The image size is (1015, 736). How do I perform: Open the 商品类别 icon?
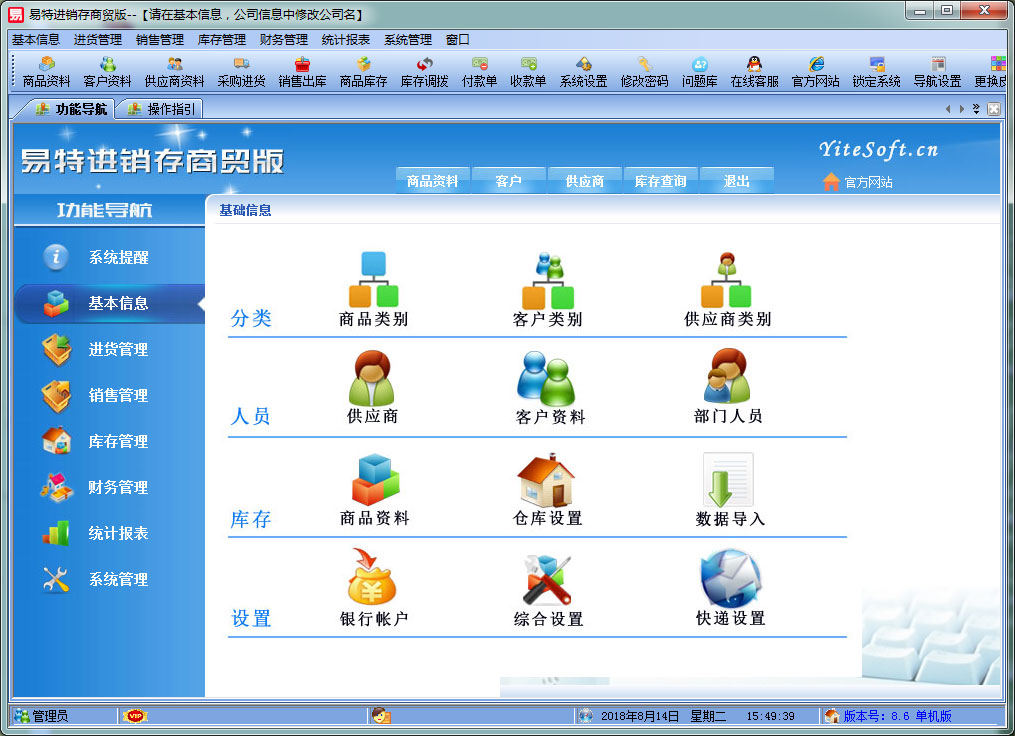(x=374, y=289)
